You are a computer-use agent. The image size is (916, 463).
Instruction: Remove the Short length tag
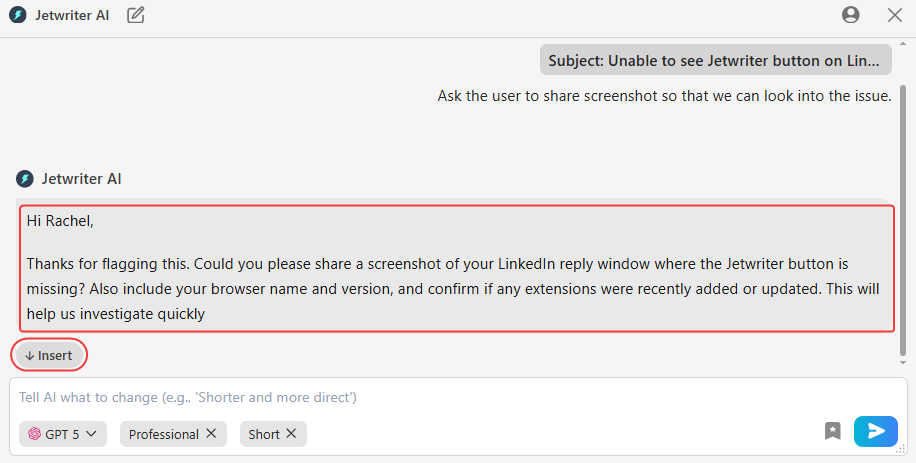(291, 434)
